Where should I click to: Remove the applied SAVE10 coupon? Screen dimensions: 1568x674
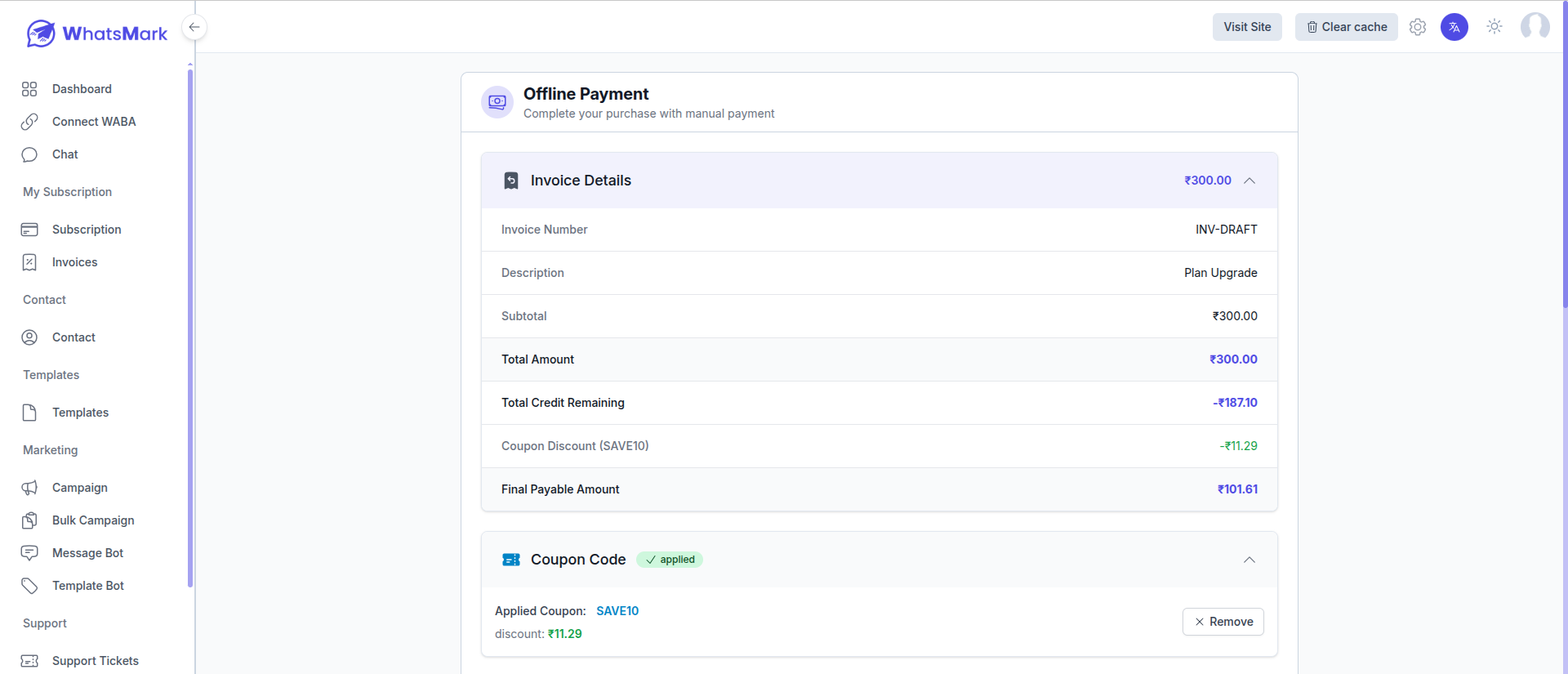(1223, 622)
